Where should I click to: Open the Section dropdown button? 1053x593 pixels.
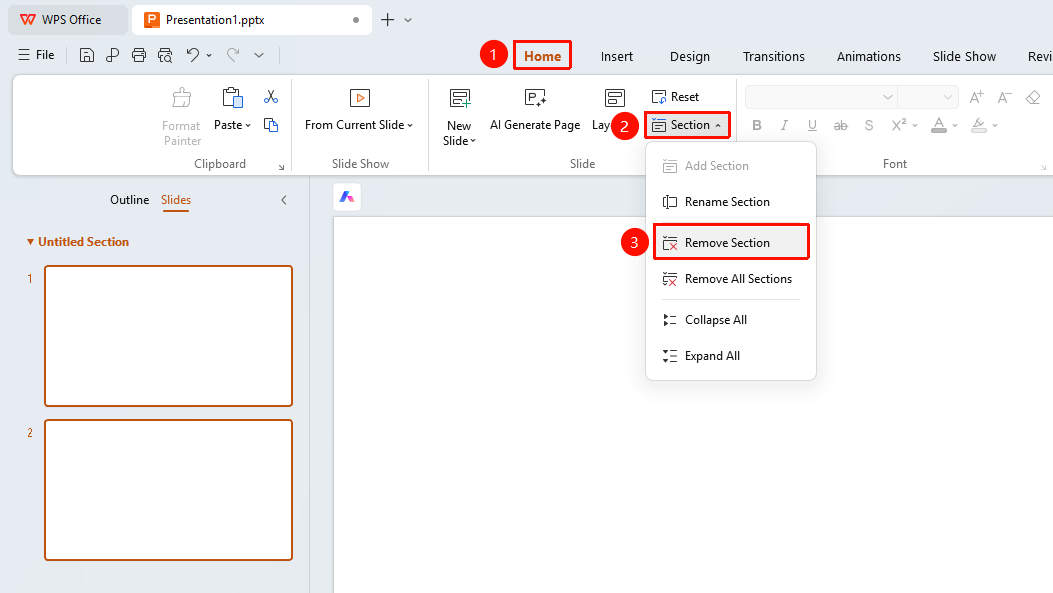[x=687, y=125]
